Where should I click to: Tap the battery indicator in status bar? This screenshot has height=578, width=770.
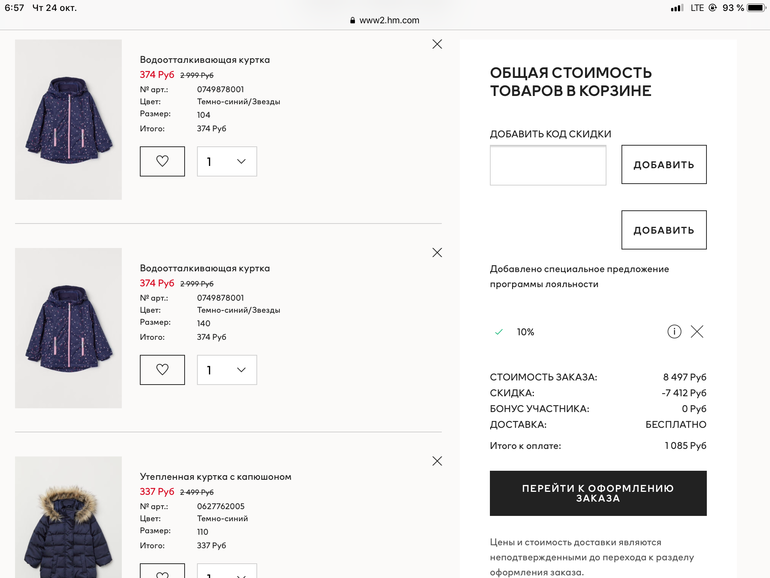(x=754, y=8)
